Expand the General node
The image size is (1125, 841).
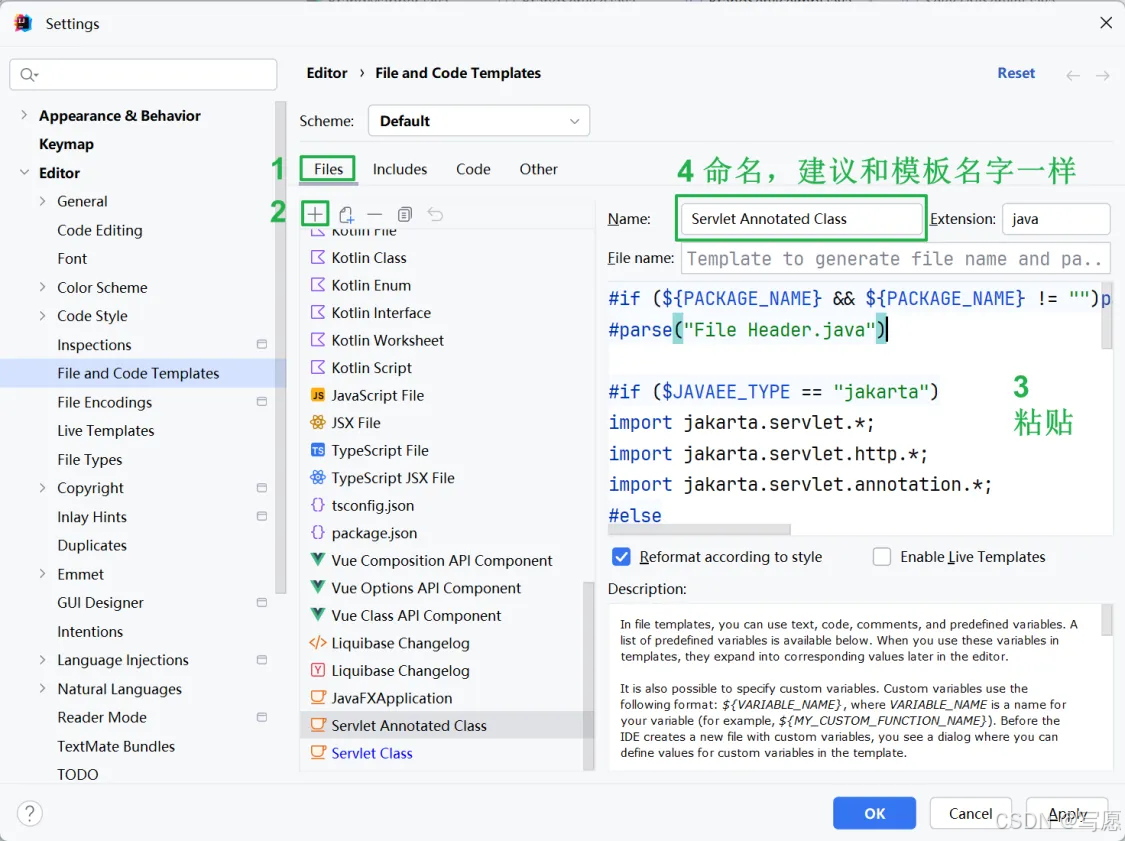click(x=42, y=201)
